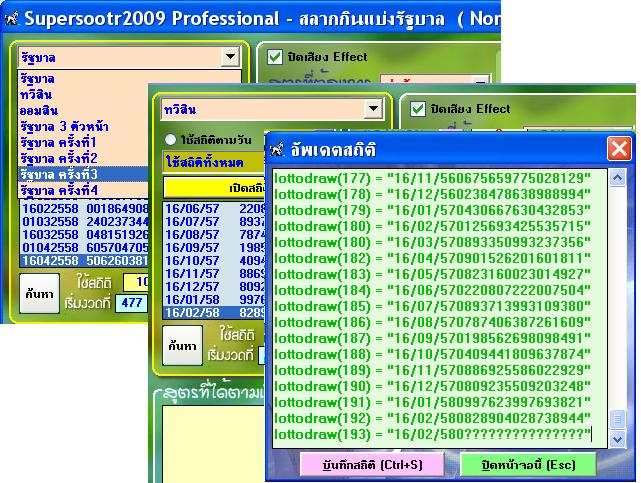641x483 pixels.
Task: Select row 16/07/57 in the middle list
Action: point(214,221)
